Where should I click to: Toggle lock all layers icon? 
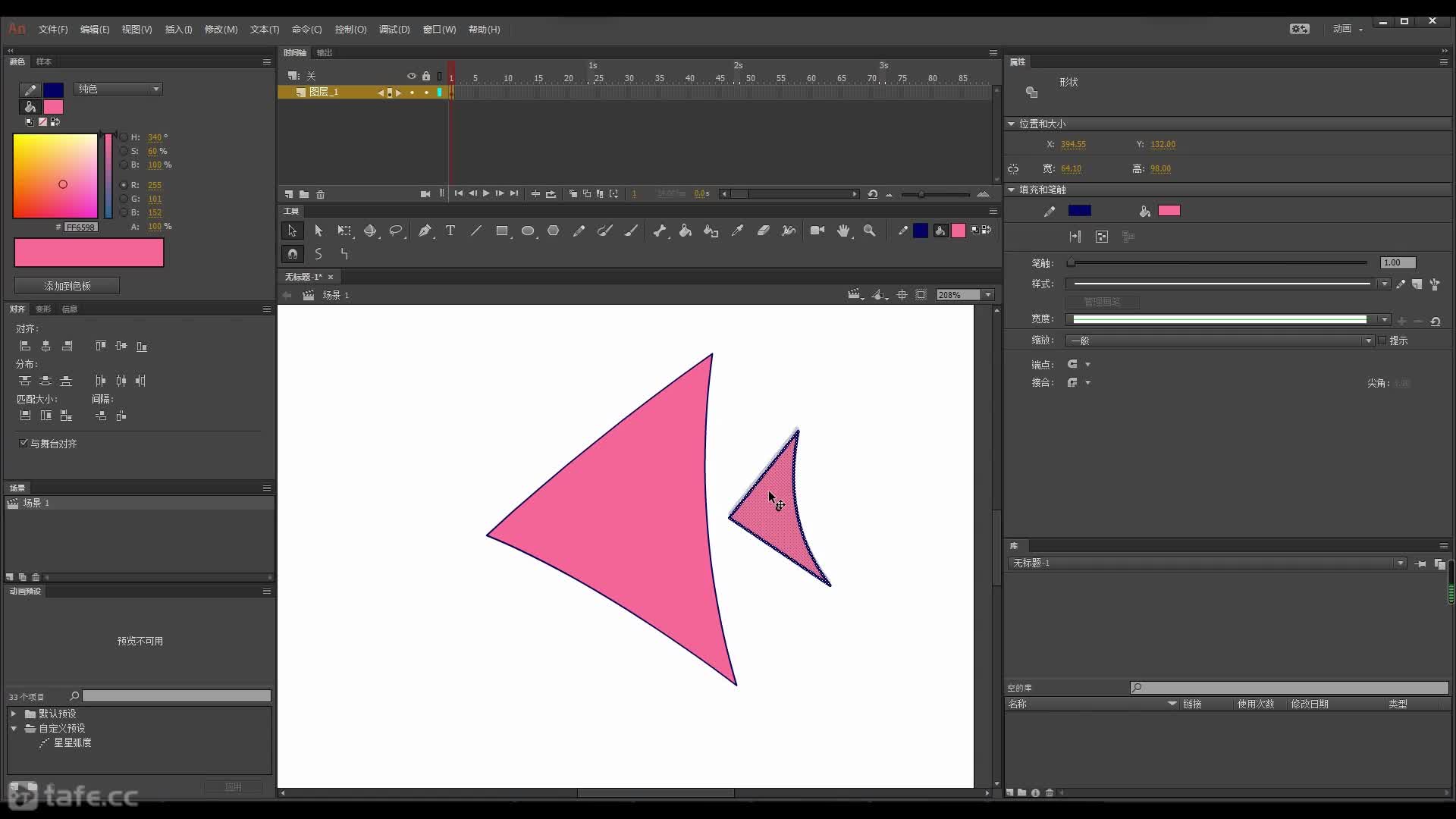pyautogui.click(x=426, y=76)
